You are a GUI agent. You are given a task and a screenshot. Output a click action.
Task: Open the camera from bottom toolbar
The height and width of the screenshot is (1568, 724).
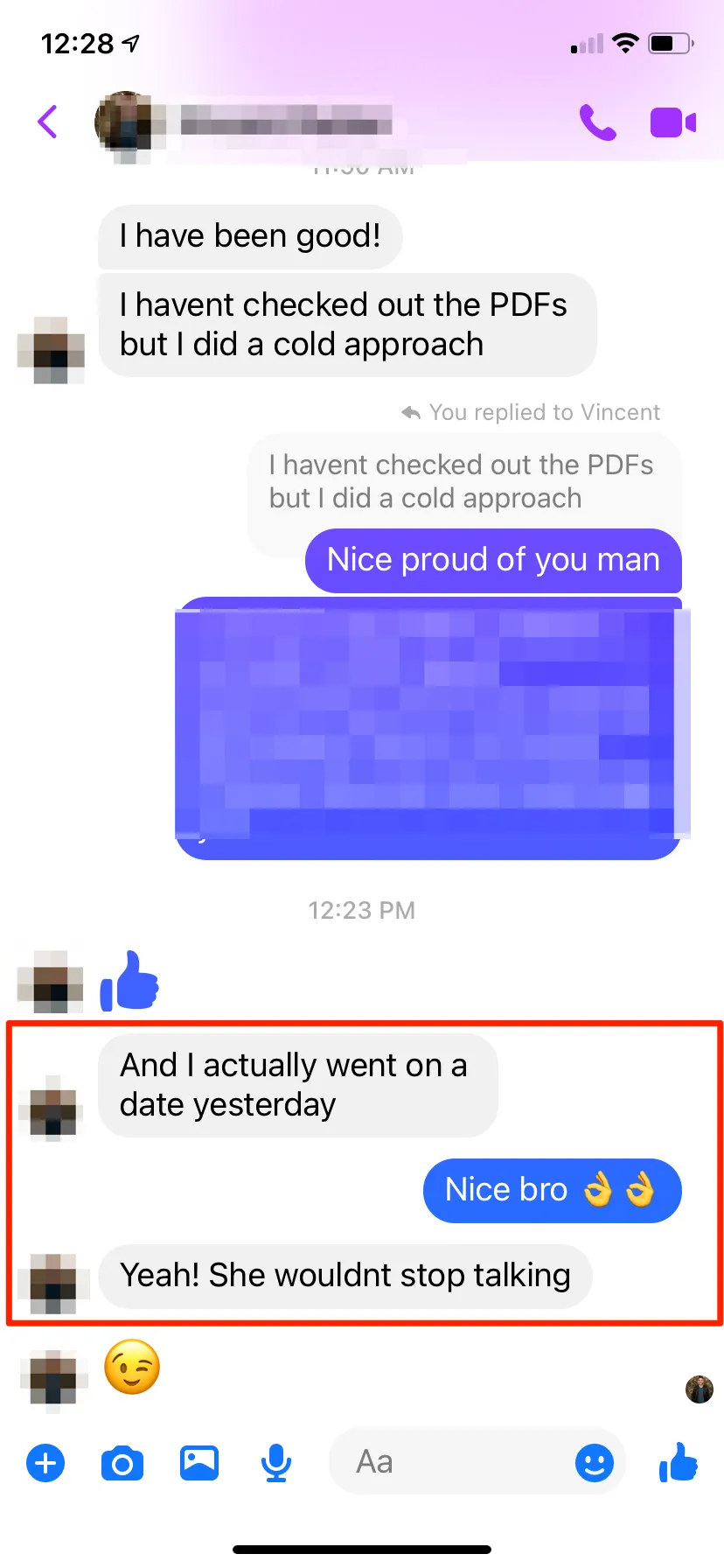122,1463
